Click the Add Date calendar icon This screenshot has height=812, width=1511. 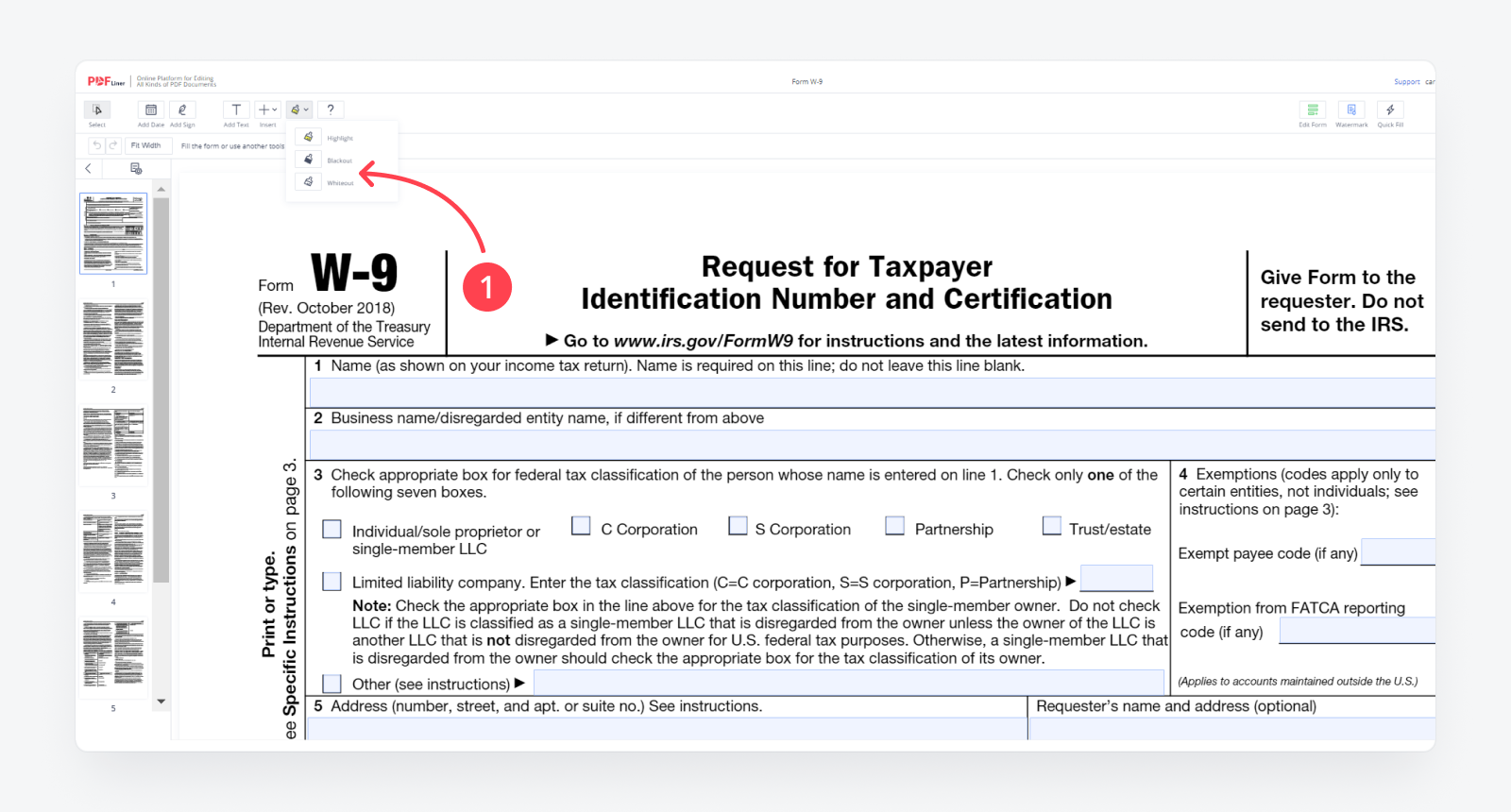[150, 110]
